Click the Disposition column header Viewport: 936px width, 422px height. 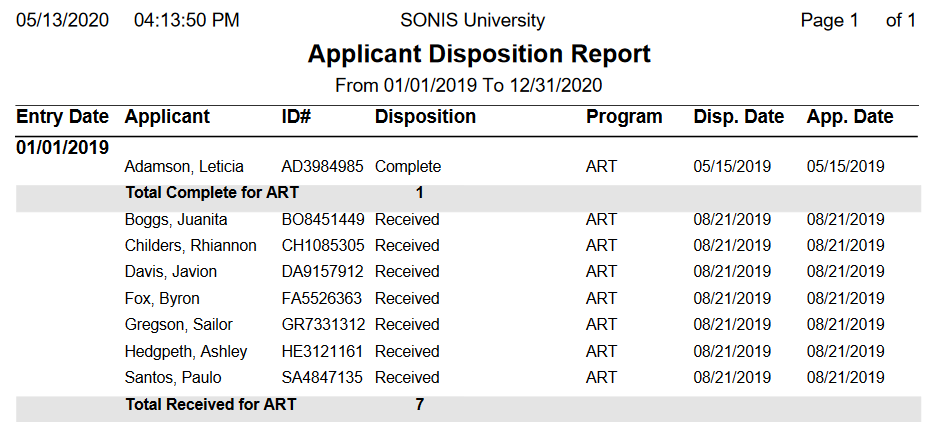(425, 117)
